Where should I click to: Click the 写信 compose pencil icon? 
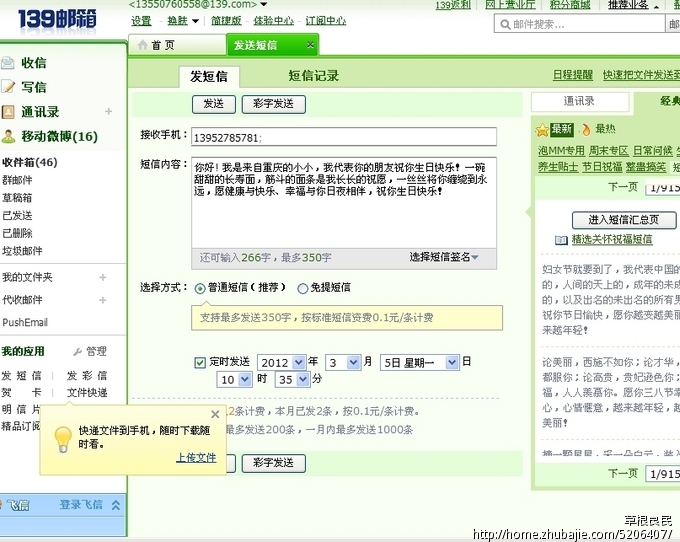(7, 87)
